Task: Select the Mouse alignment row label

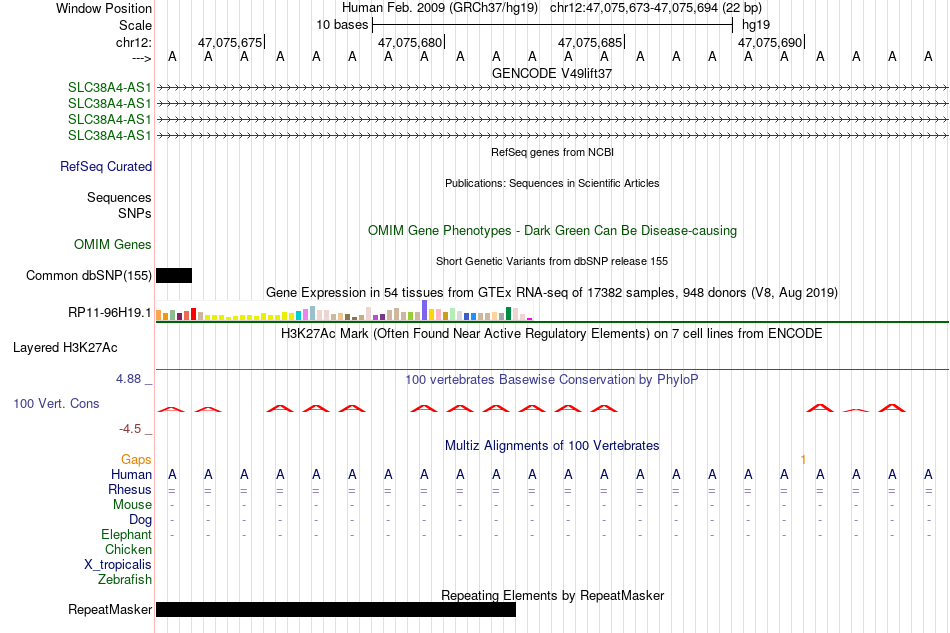Action: point(133,505)
